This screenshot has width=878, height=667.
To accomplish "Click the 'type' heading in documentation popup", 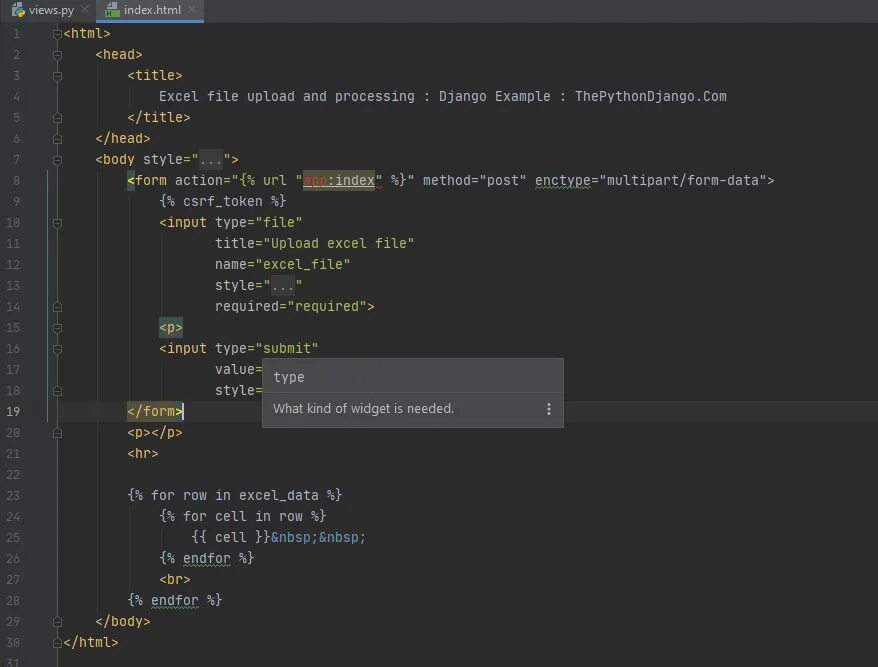I will coord(289,377).
